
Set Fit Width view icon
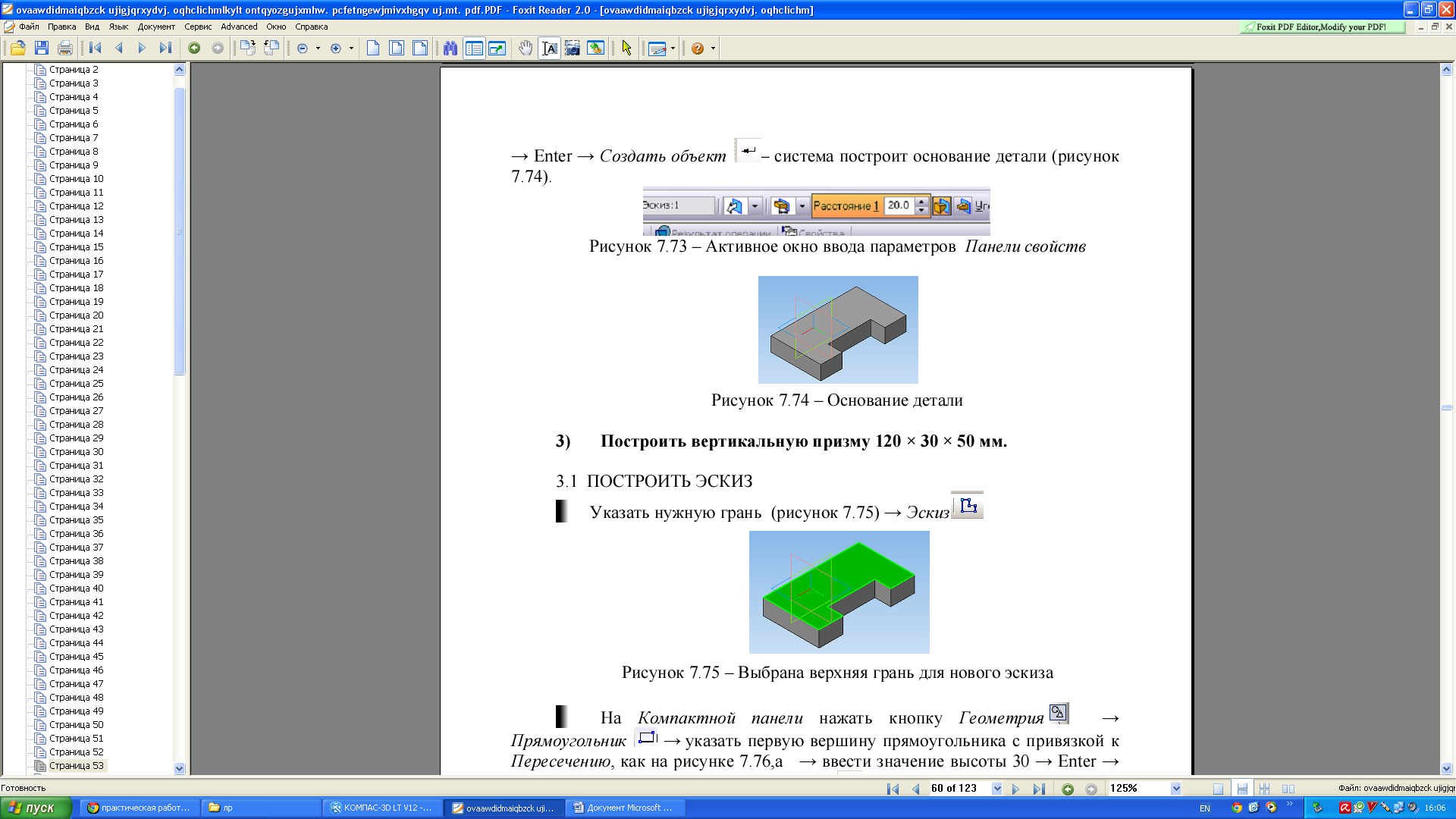click(419, 49)
